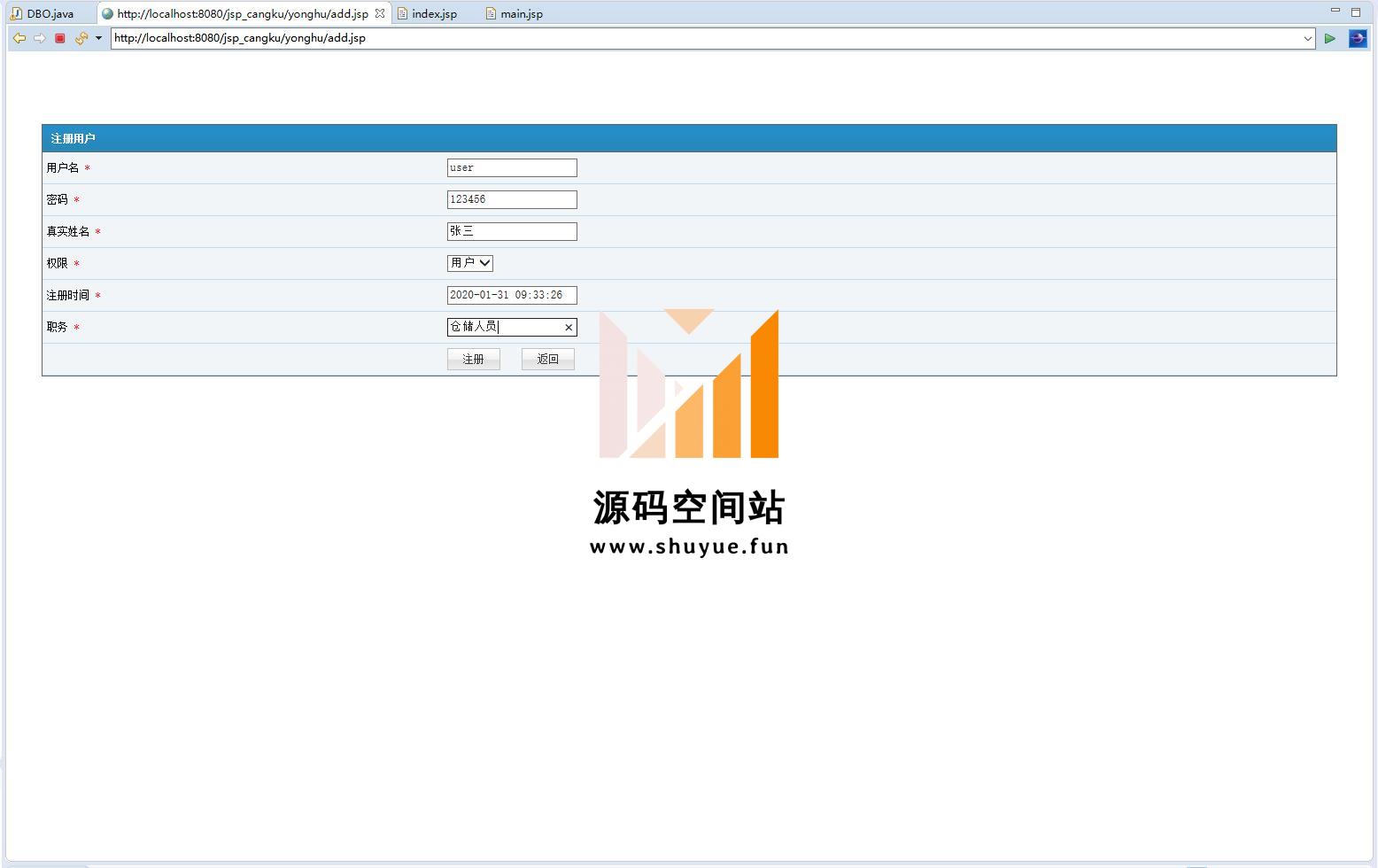Image resolution: width=1378 pixels, height=868 pixels.
Task: Clear the 职务 field with X
Action: tap(569, 328)
